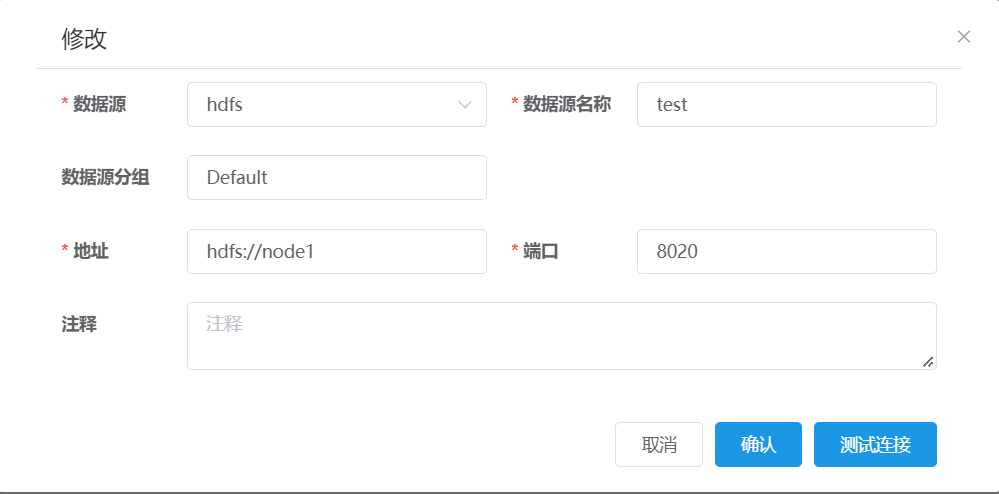The image size is (999, 494).
Task: Focus the 端口 field showing 8020
Action: tap(786, 251)
